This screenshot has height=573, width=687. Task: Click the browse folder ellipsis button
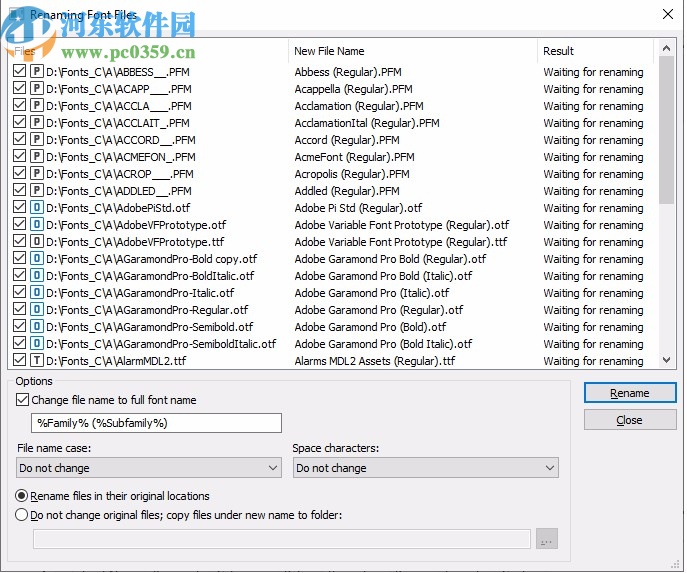tap(546, 538)
